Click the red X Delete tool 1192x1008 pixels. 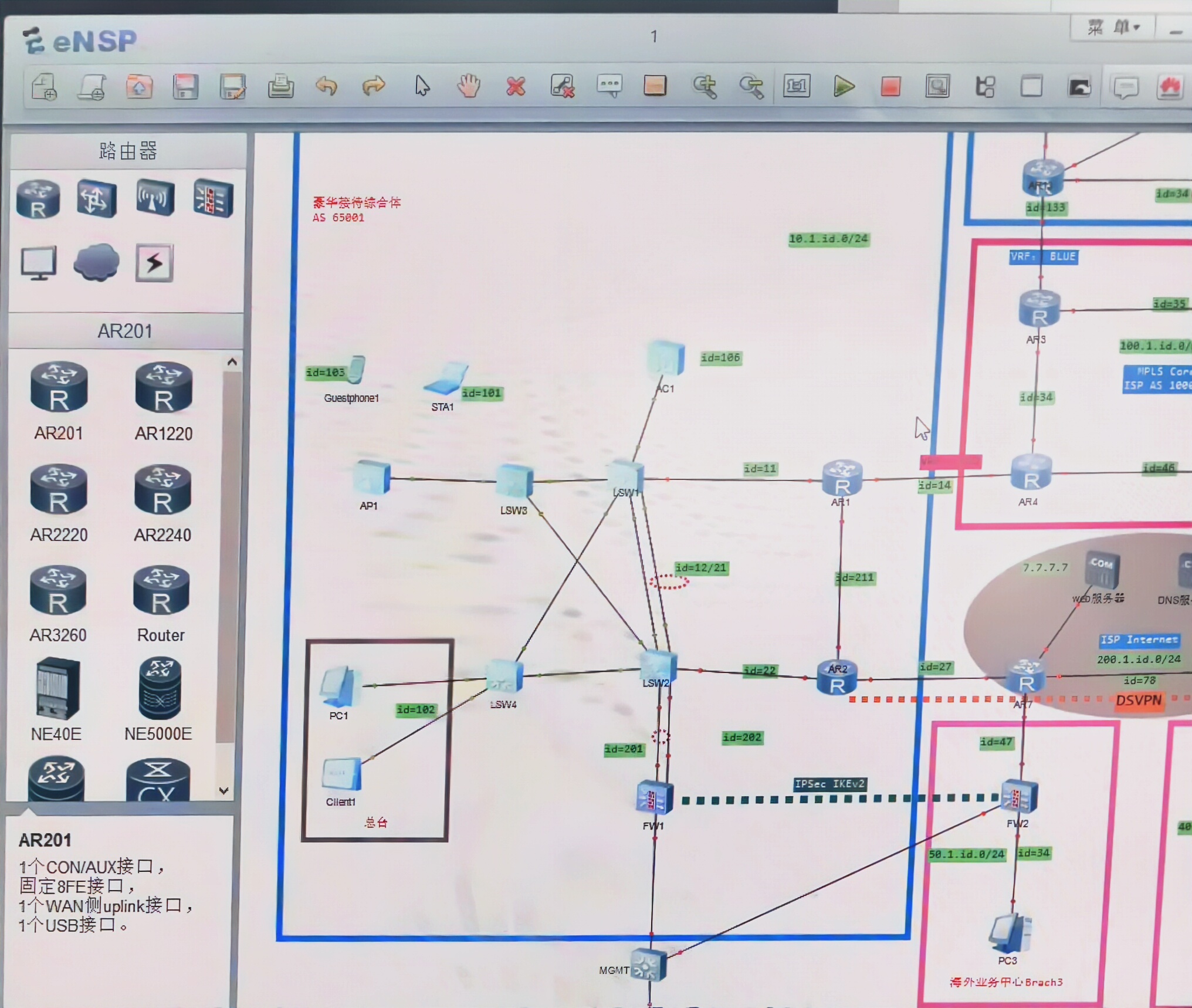tap(516, 87)
